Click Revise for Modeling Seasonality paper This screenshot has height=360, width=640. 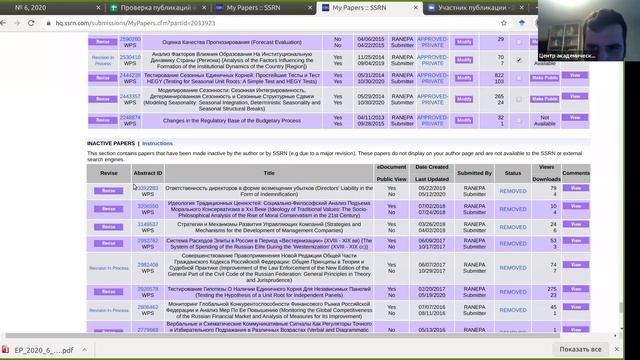tap(103, 99)
